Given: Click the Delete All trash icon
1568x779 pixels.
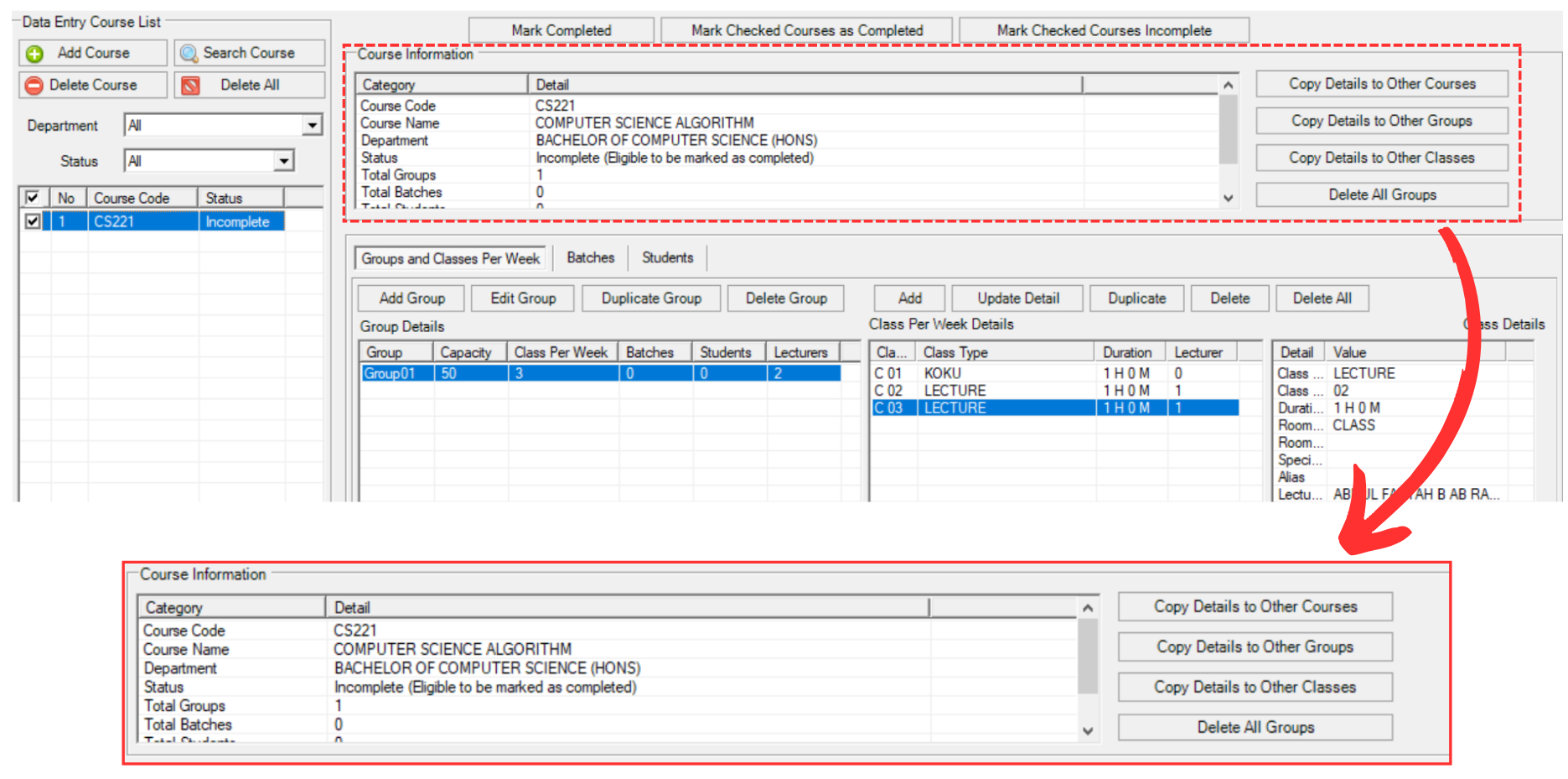Looking at the screenshot, I should tap(190, 86).
